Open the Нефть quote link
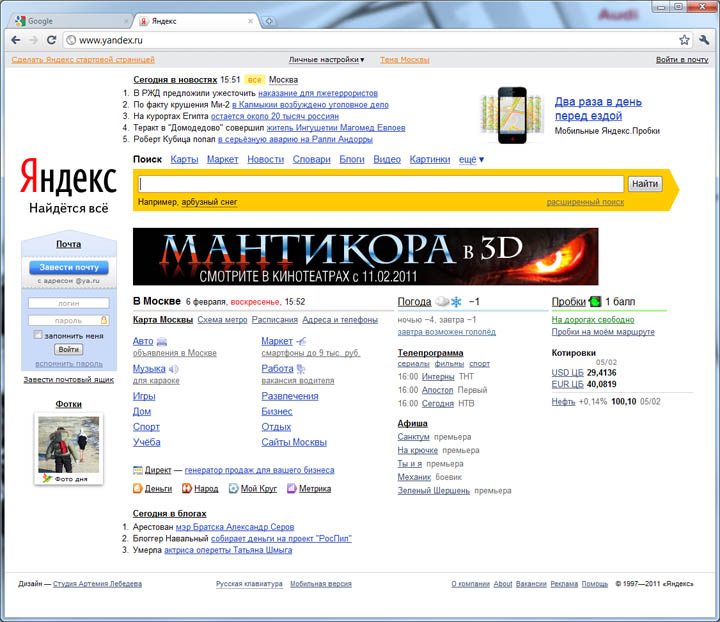720x622 pixels. tap(563, 402)
